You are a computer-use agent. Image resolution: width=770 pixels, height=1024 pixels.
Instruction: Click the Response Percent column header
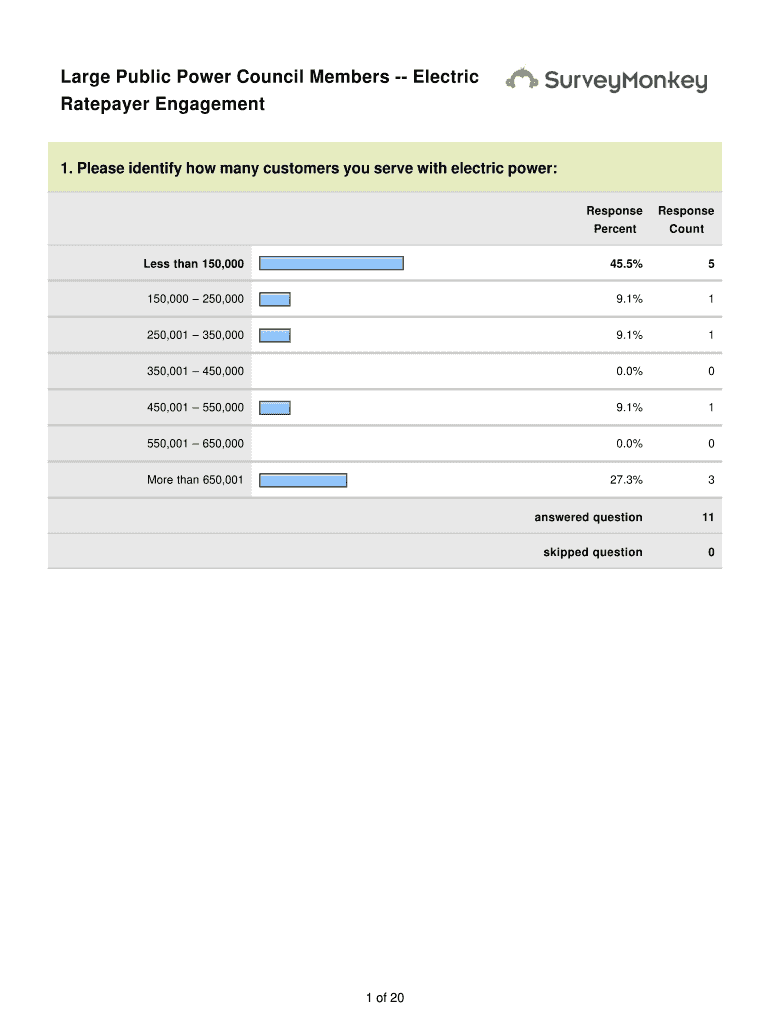614,220
